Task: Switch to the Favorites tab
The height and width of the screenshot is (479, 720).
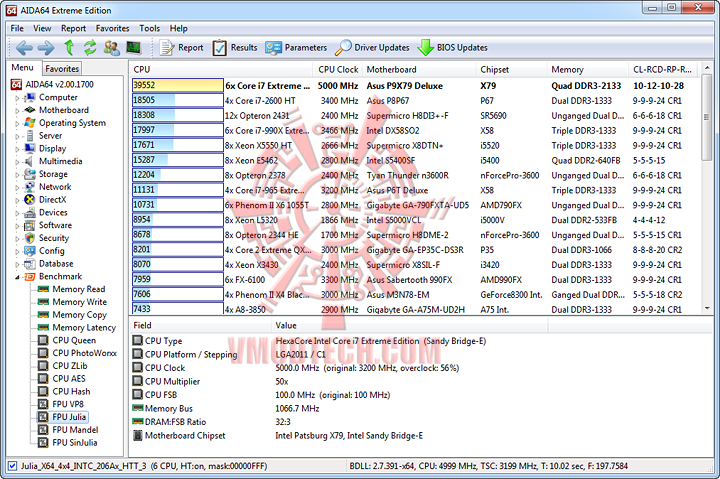Action: [x=62, y=69]
